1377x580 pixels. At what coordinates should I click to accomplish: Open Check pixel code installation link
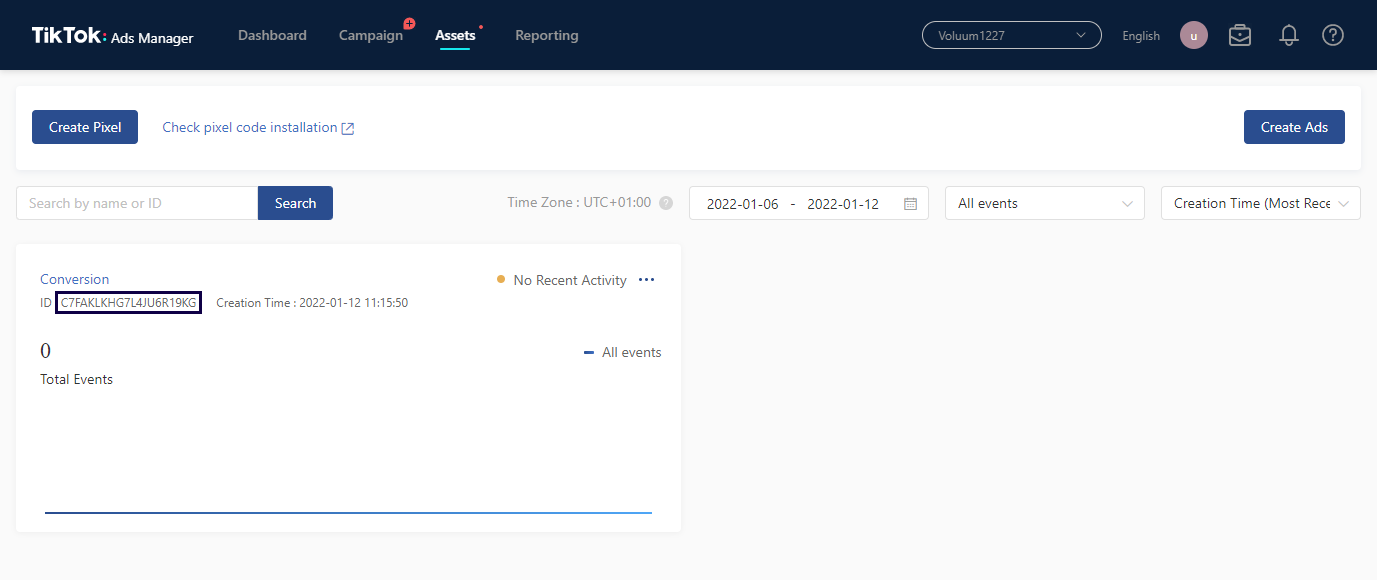pyautogui.click(x=249, y=127)
